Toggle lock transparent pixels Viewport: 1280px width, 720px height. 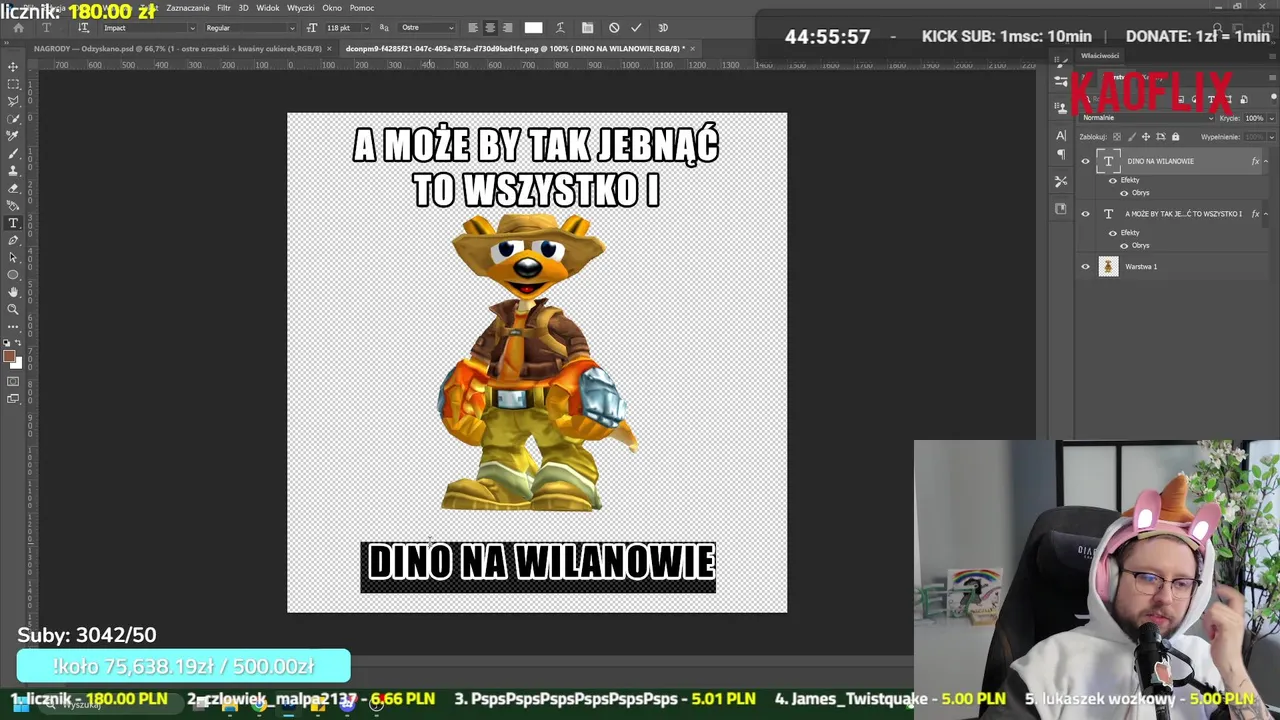pyautogui.click(x=1117, y=137)
